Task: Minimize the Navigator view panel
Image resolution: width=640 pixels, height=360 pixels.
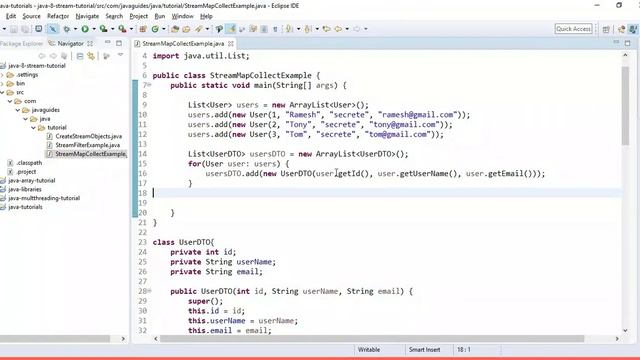Action: coord(107,42)
